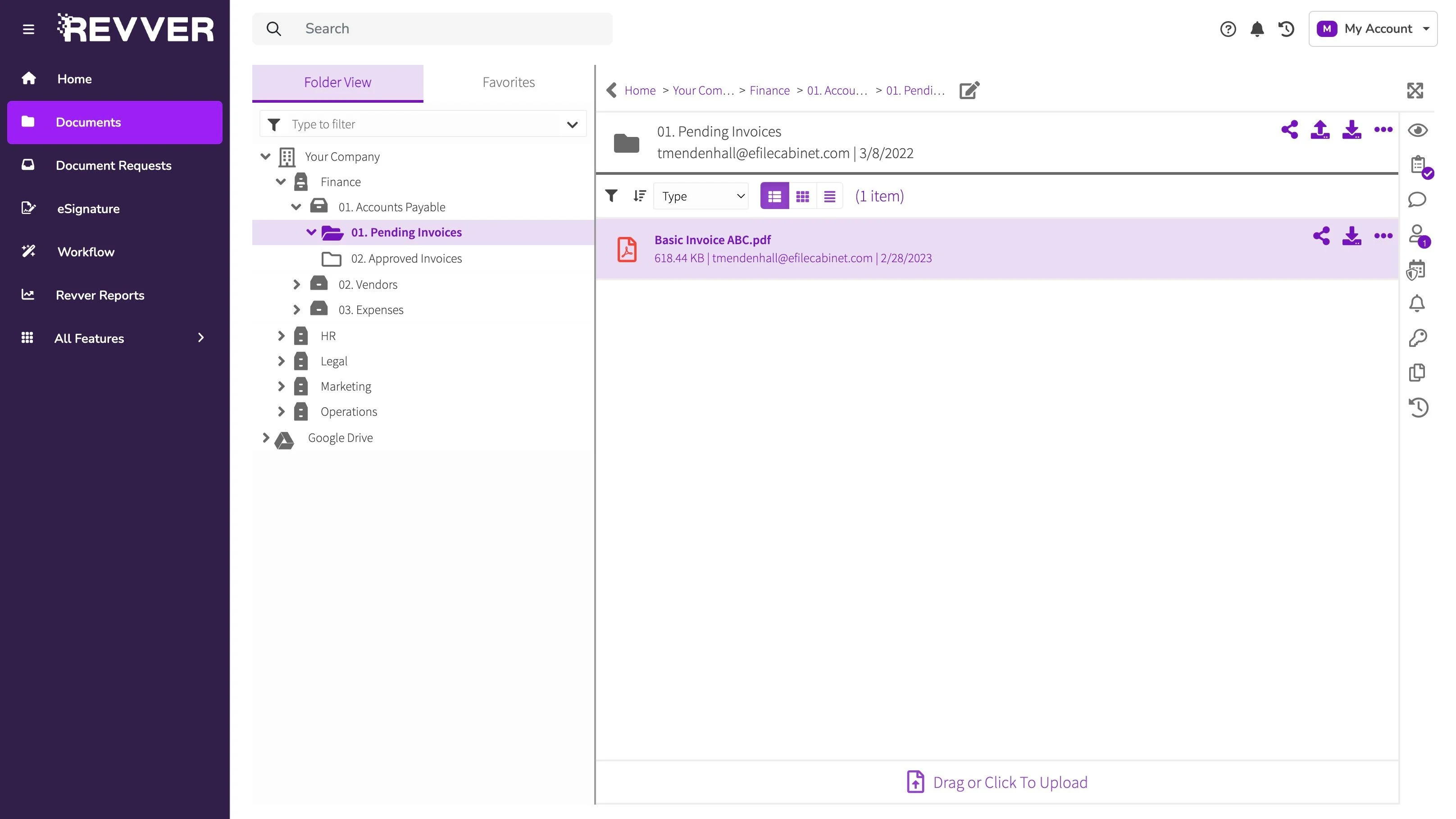Switch to compact list view
1456x819 pixels.
(x=829, y=196)
